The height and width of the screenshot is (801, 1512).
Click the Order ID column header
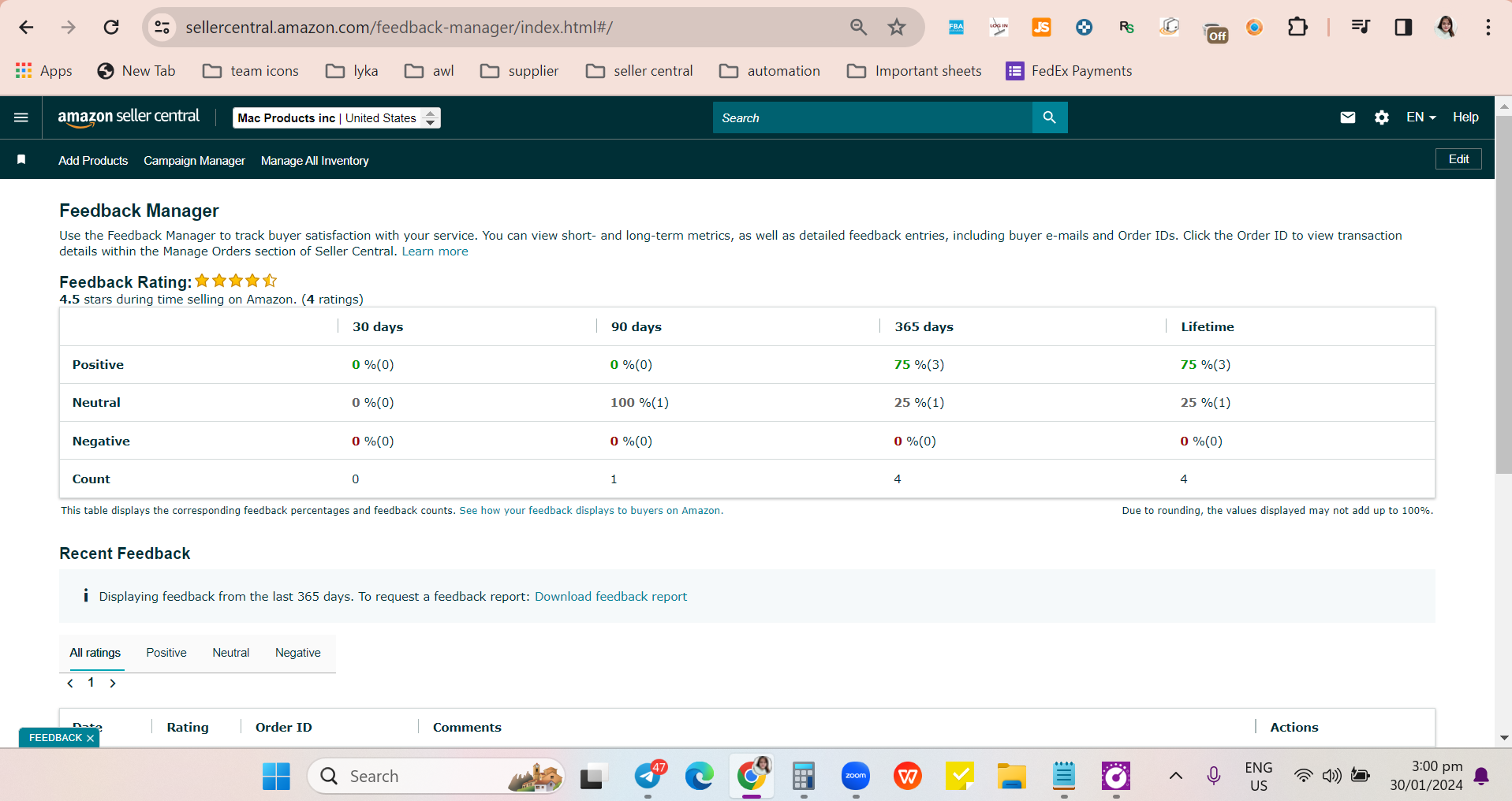[x=284, y=728]
